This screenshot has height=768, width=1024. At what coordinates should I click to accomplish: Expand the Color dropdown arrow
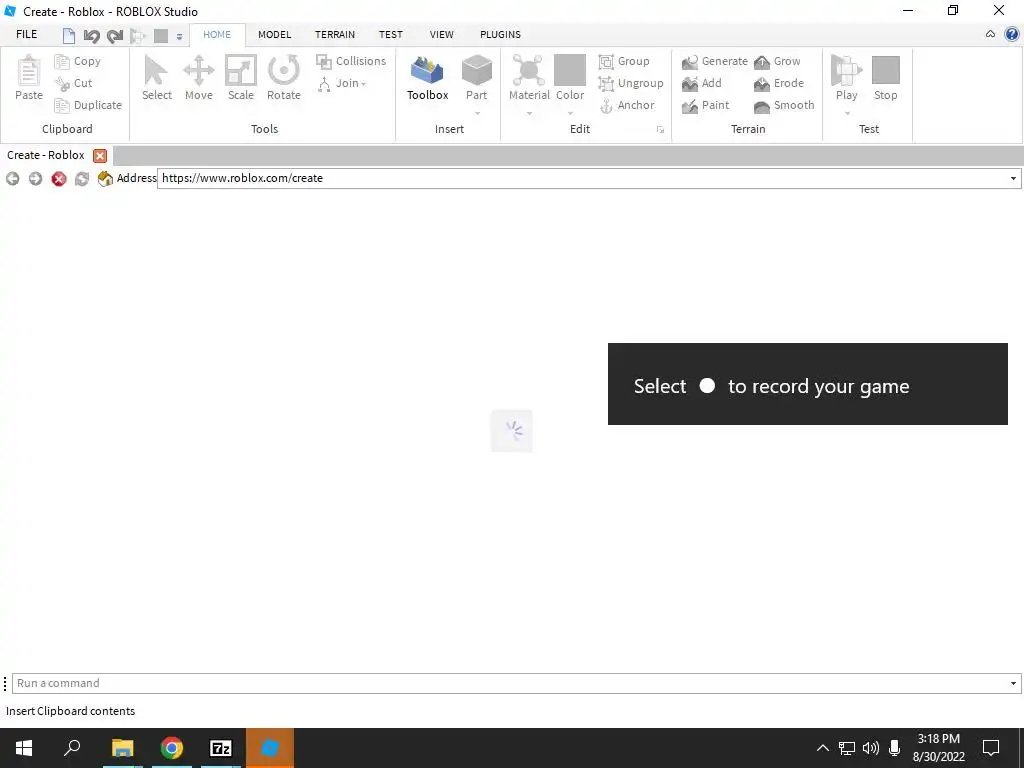(570, 113)
